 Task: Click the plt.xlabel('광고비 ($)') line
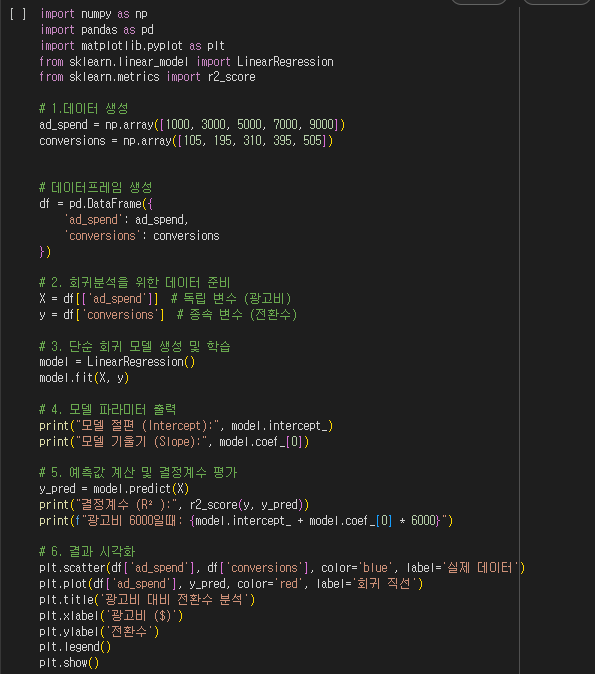click(x=111, y=616)
